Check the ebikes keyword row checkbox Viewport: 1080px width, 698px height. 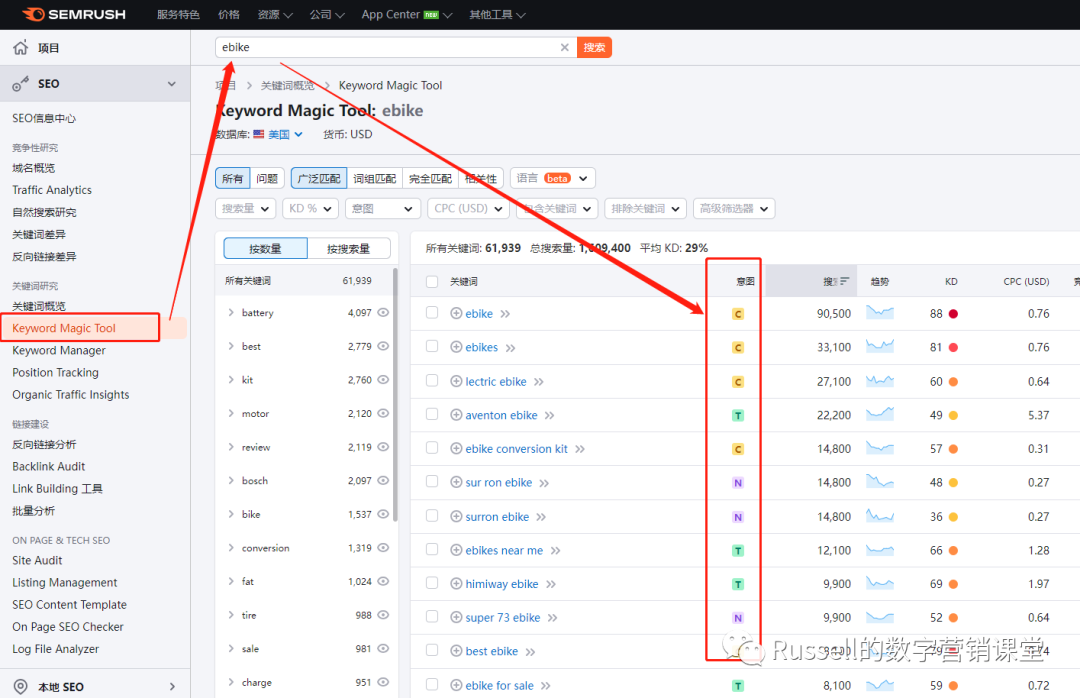tap(432, 346)
